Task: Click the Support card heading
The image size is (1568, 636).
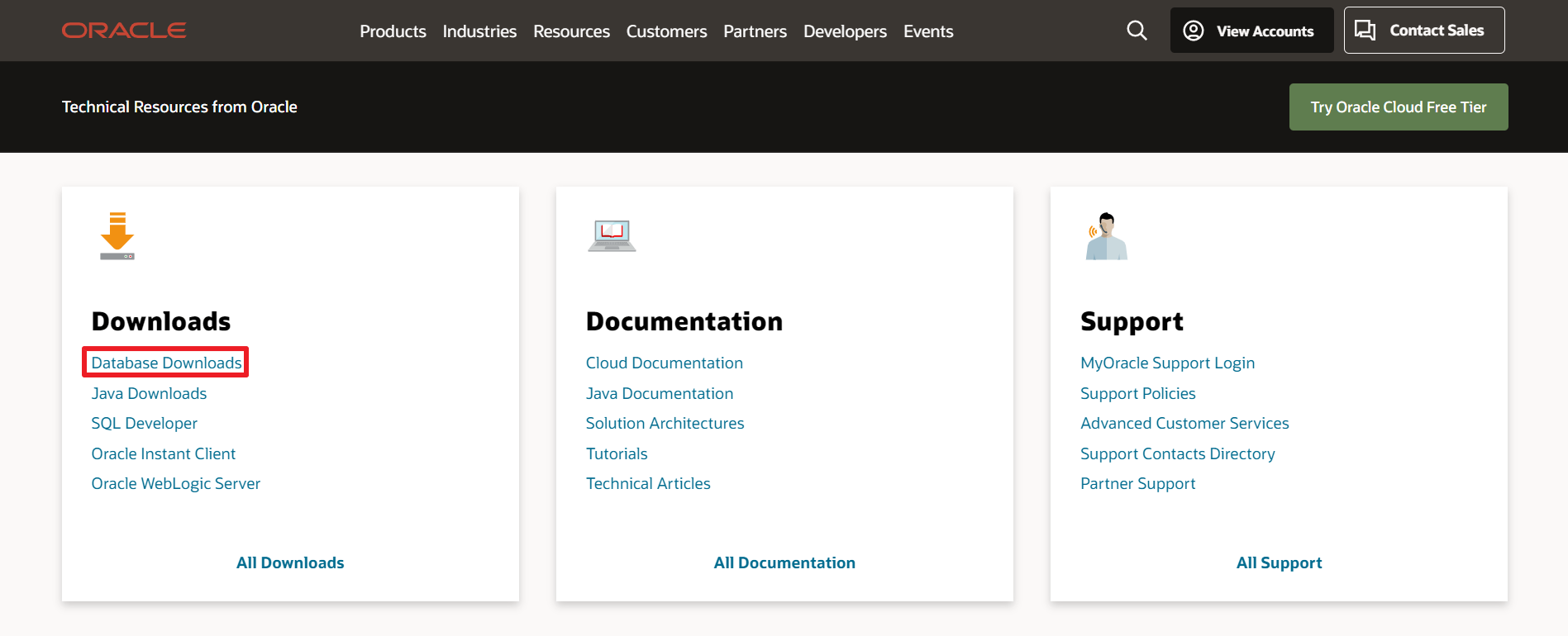Action: [1132, 321]
